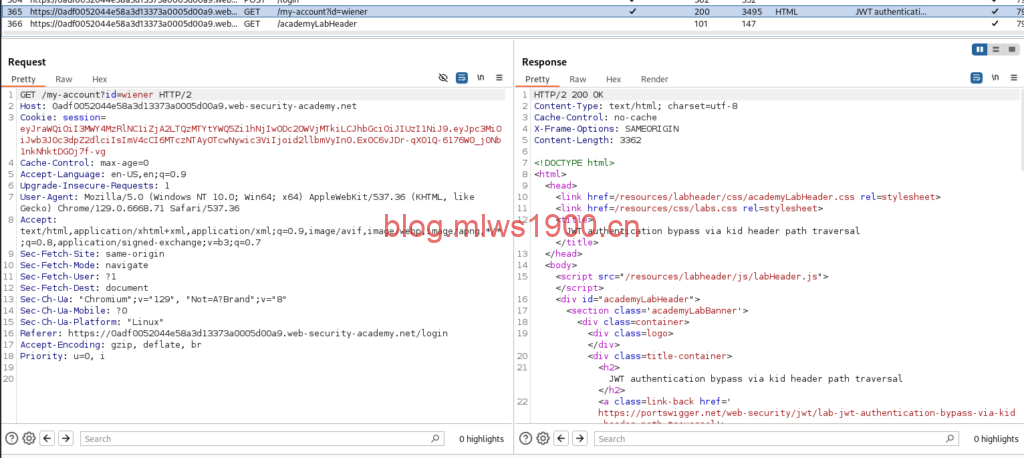Click the Content-Length: 3362 response header
The width and height of the screenshot is (1024, 458).
(588, 140)
